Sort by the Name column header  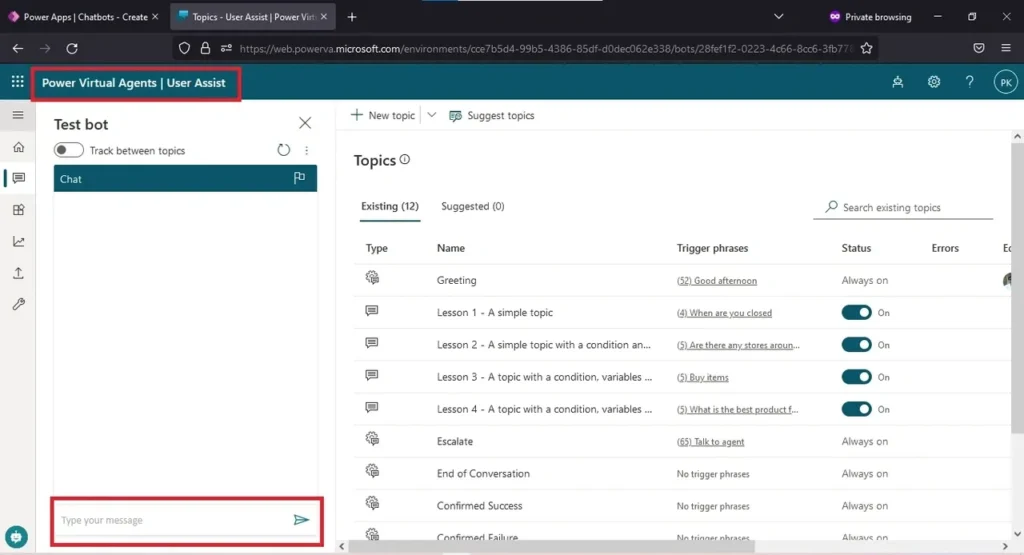(451, 248)
